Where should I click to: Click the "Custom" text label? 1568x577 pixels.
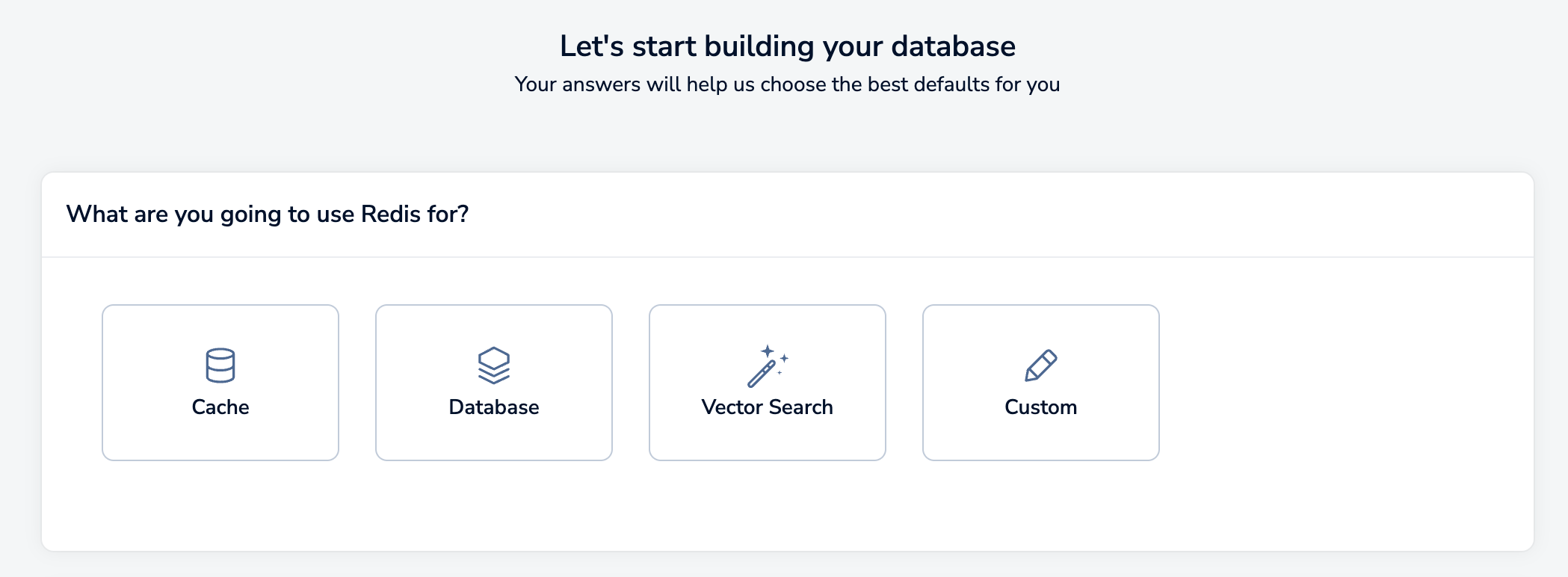[1041, 407]
